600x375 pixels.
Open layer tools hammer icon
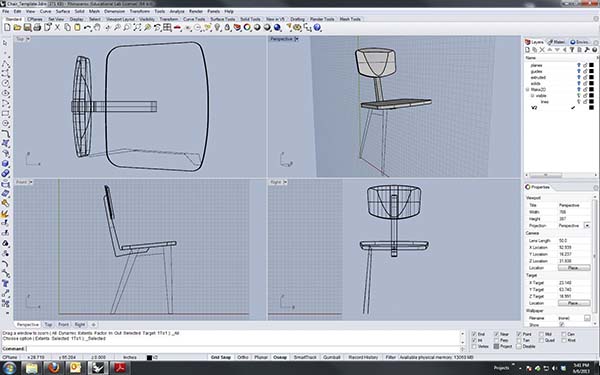tap(587, 50)
